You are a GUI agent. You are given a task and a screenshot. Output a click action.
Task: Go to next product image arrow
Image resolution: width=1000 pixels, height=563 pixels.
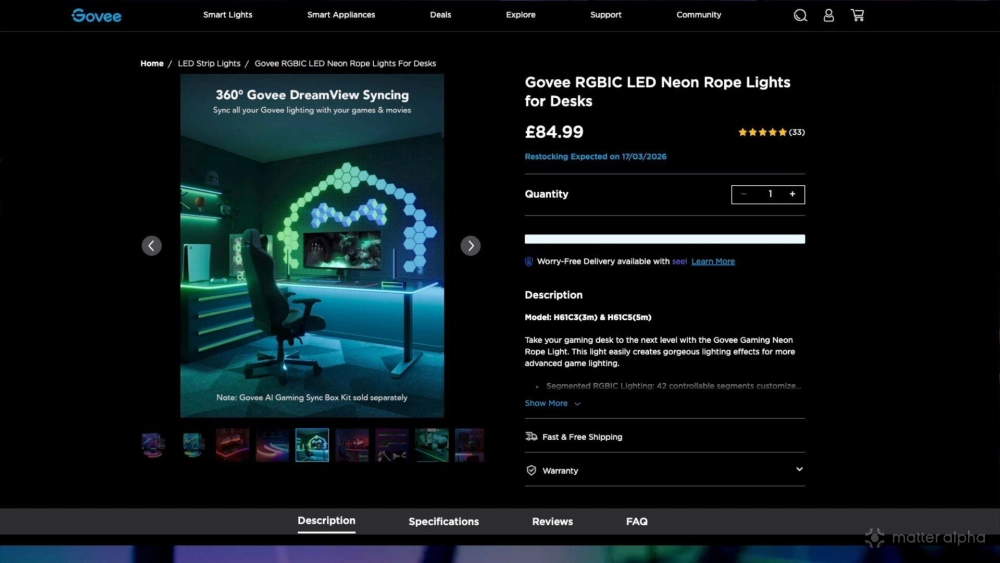click(x=470, y=246)
